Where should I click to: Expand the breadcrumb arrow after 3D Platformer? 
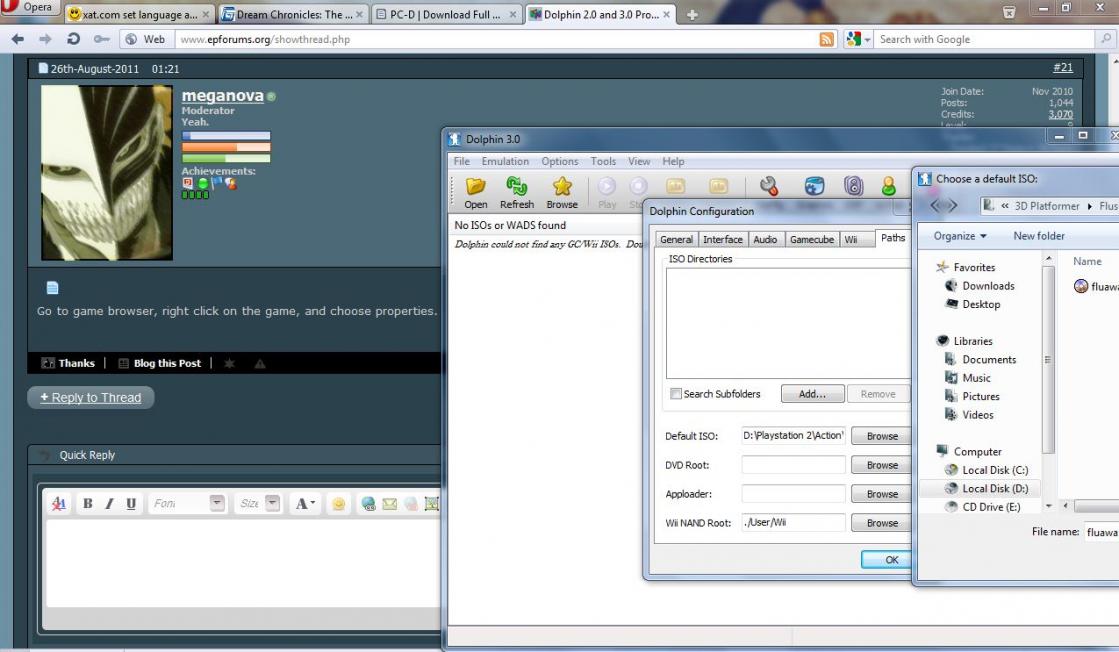1090,206
